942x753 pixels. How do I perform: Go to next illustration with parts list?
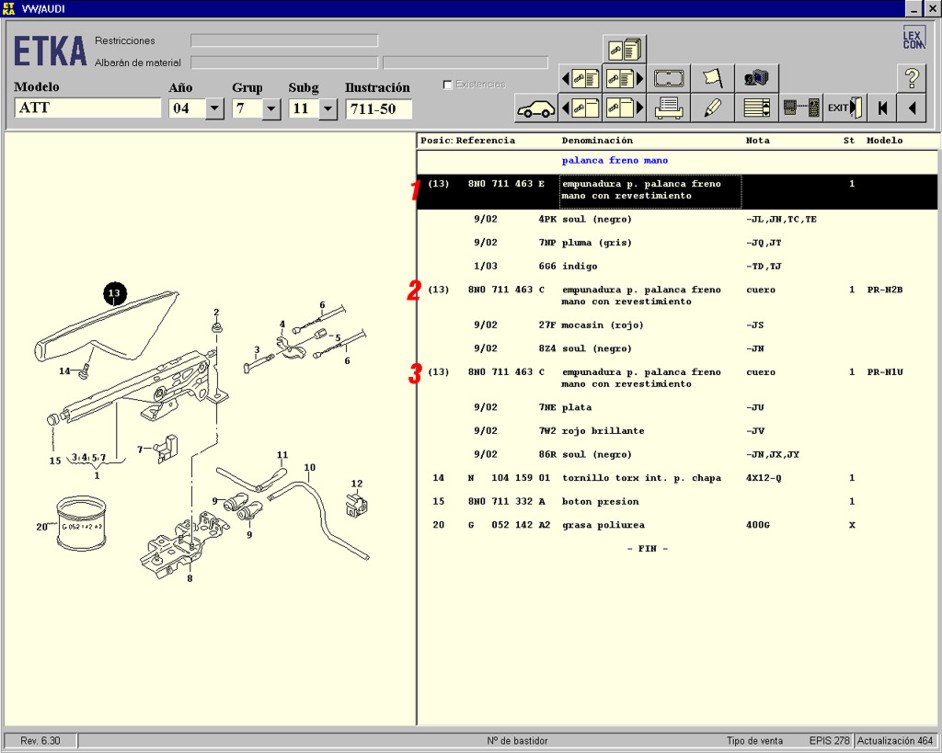pyautogui.click(x=624, y=78)
